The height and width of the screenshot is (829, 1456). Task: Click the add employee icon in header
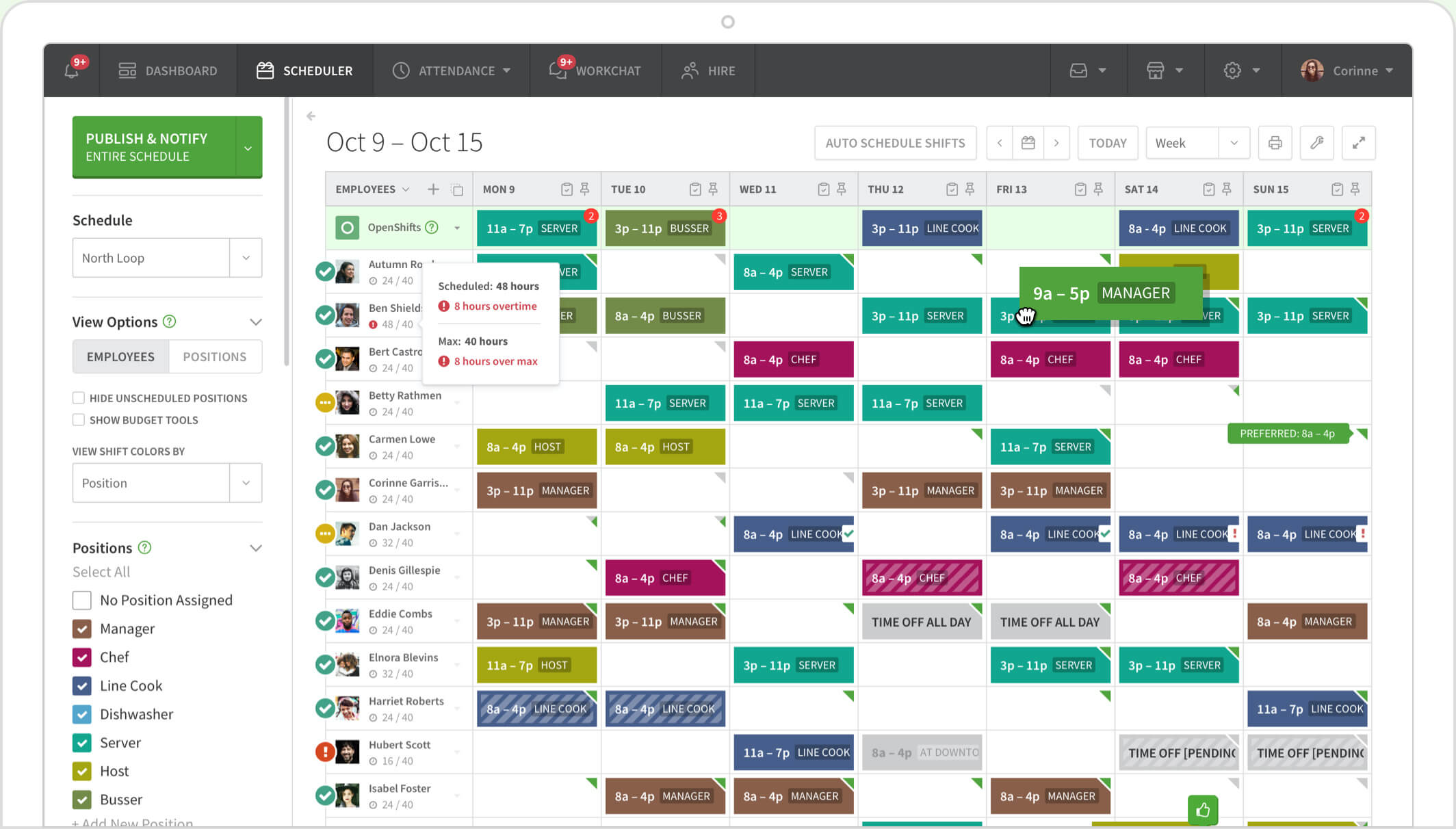pyautogui.click(x=433, y=189)
